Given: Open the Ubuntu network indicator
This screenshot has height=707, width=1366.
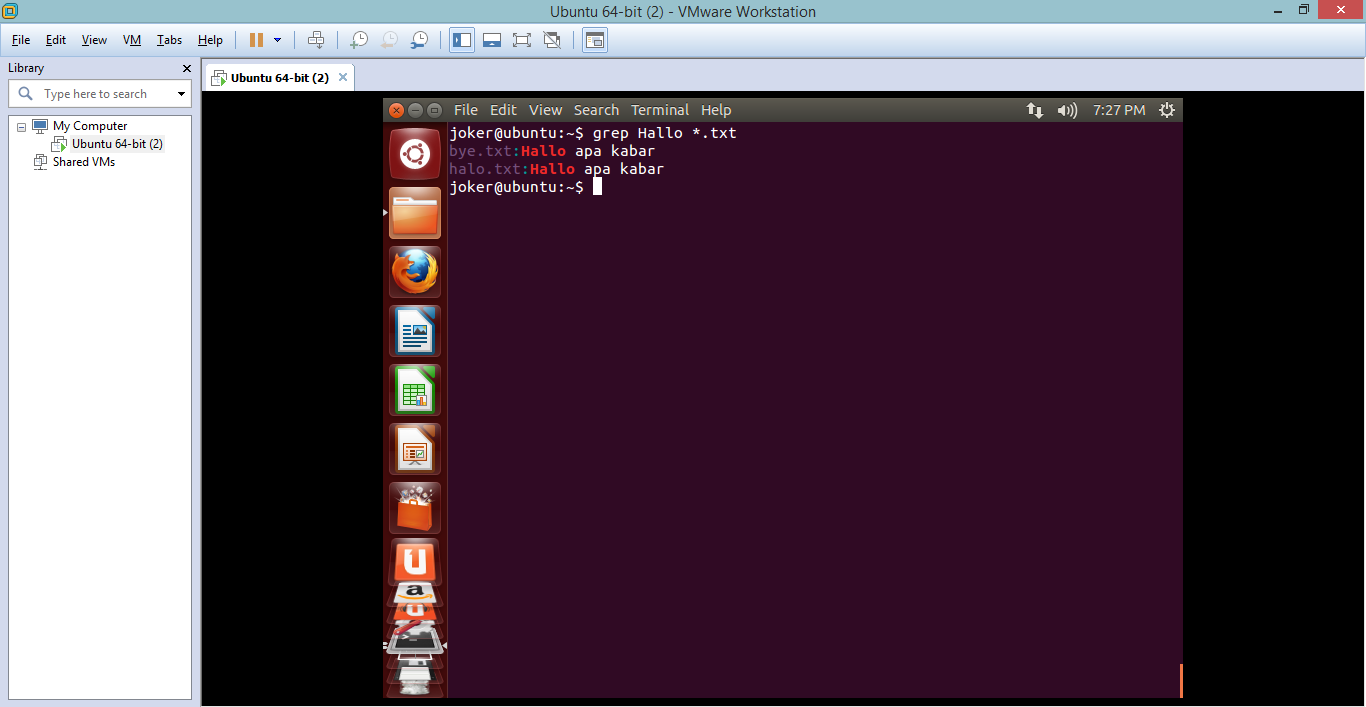Looking at the screenshot, I should pos(1035,110).
